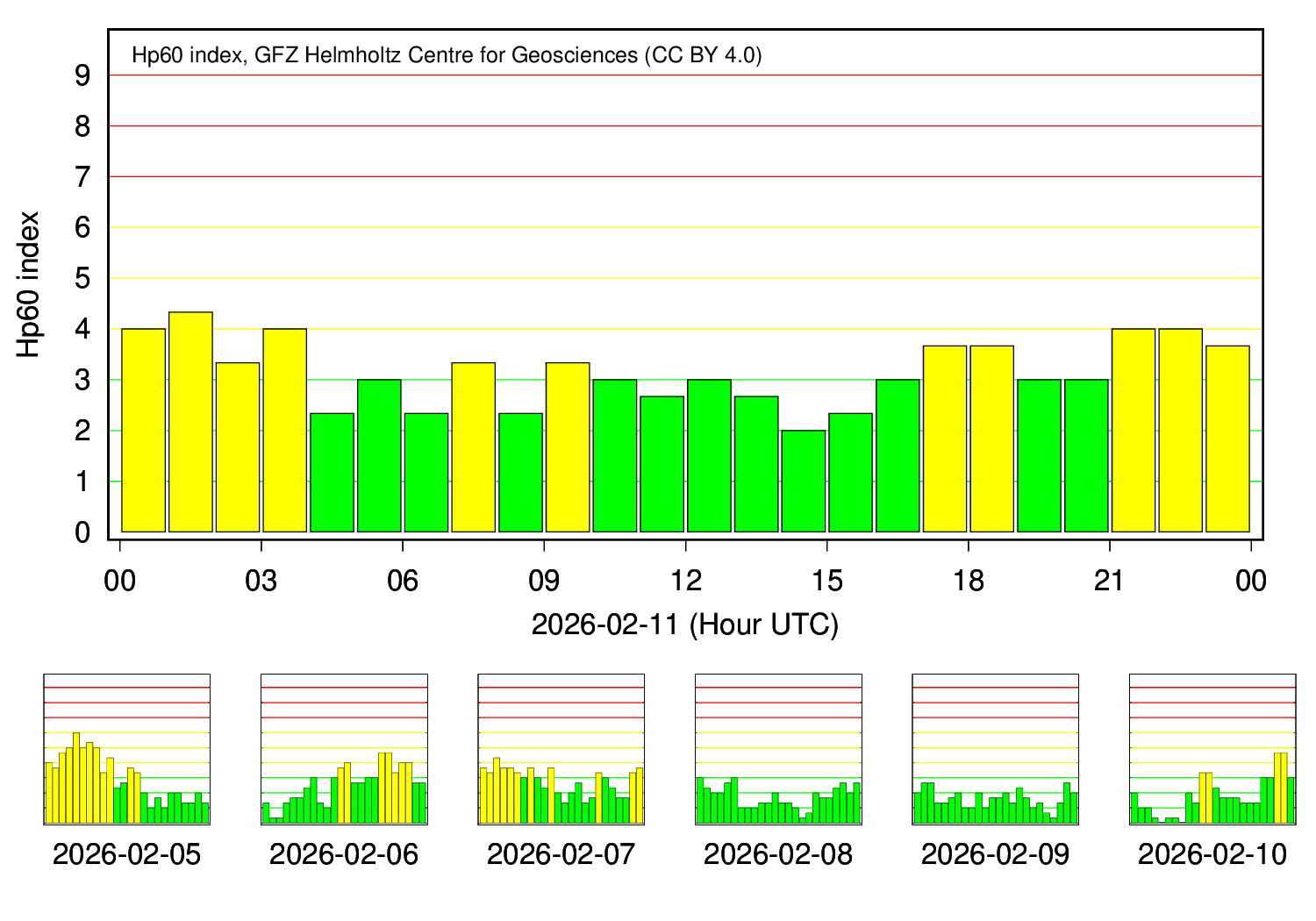Click the 2026-02-10 date label
Image resolution: width=1316 pixels, height=921 pixels.
[1212, 854]
